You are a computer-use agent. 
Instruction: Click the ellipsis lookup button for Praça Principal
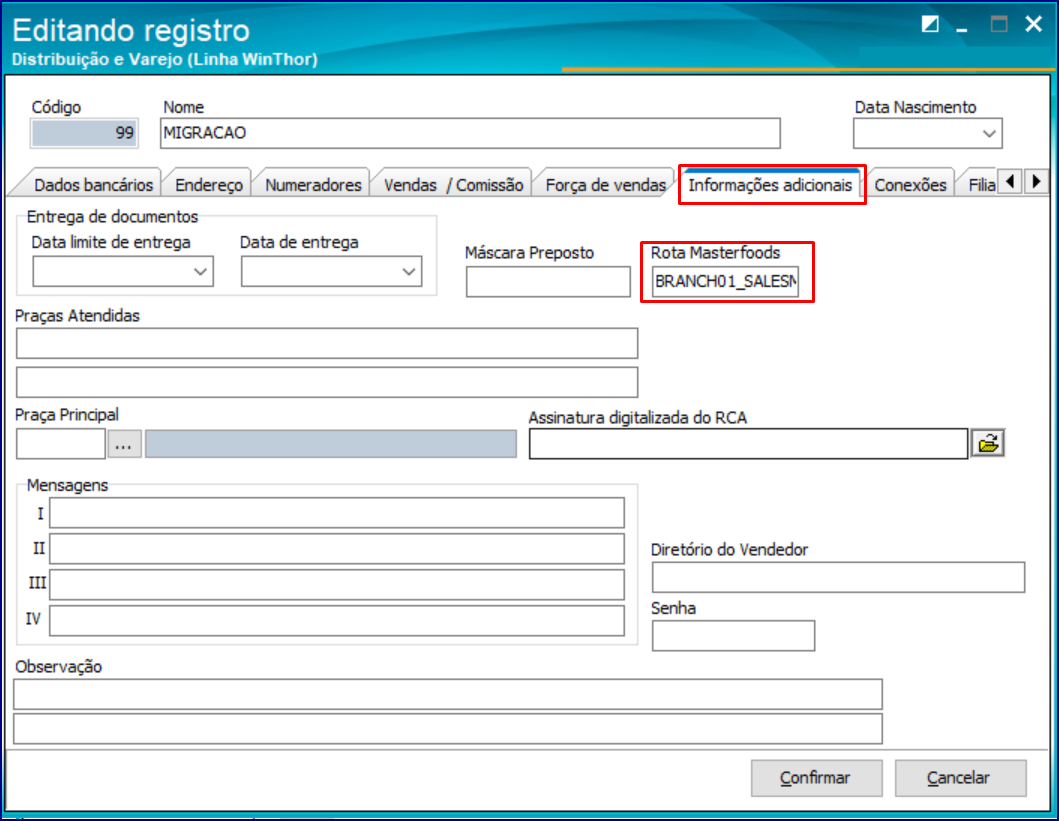124,444
